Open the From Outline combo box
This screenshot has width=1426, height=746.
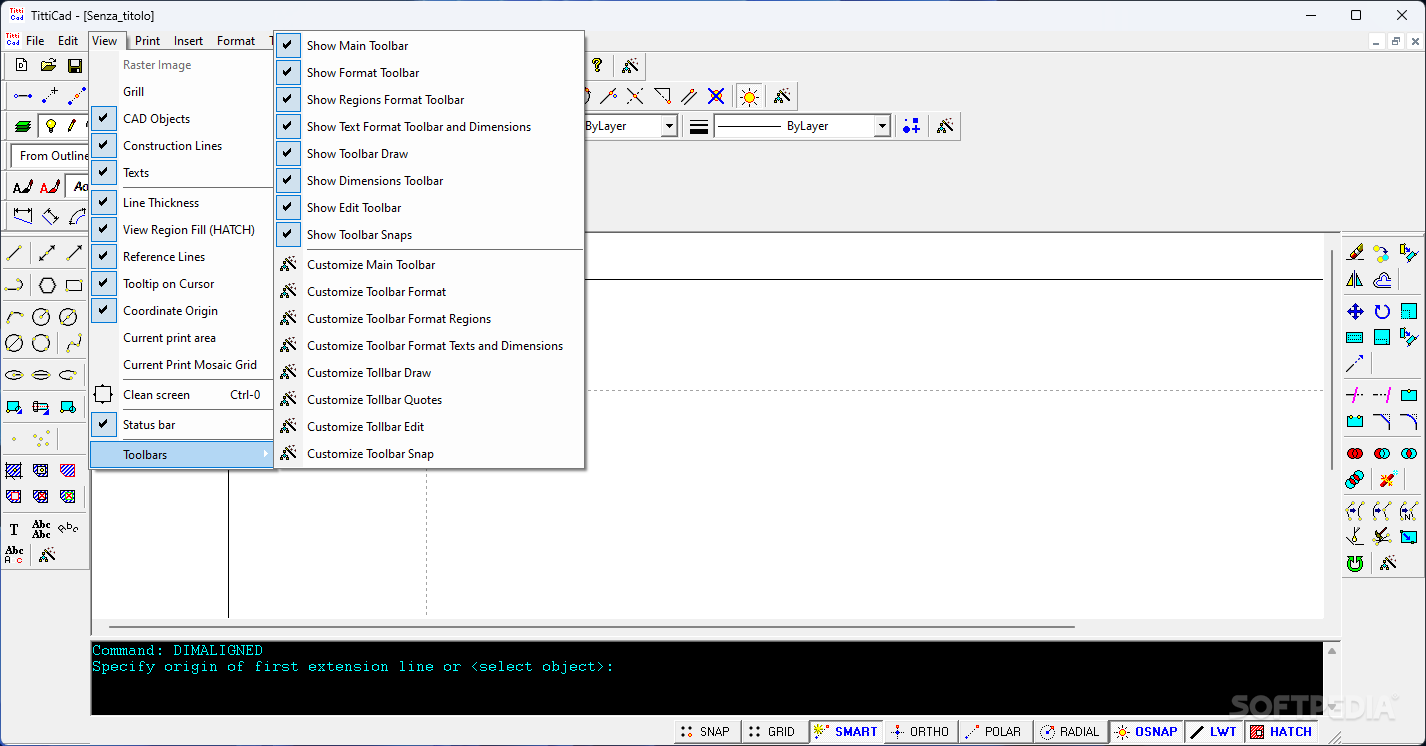click(51, 156)
